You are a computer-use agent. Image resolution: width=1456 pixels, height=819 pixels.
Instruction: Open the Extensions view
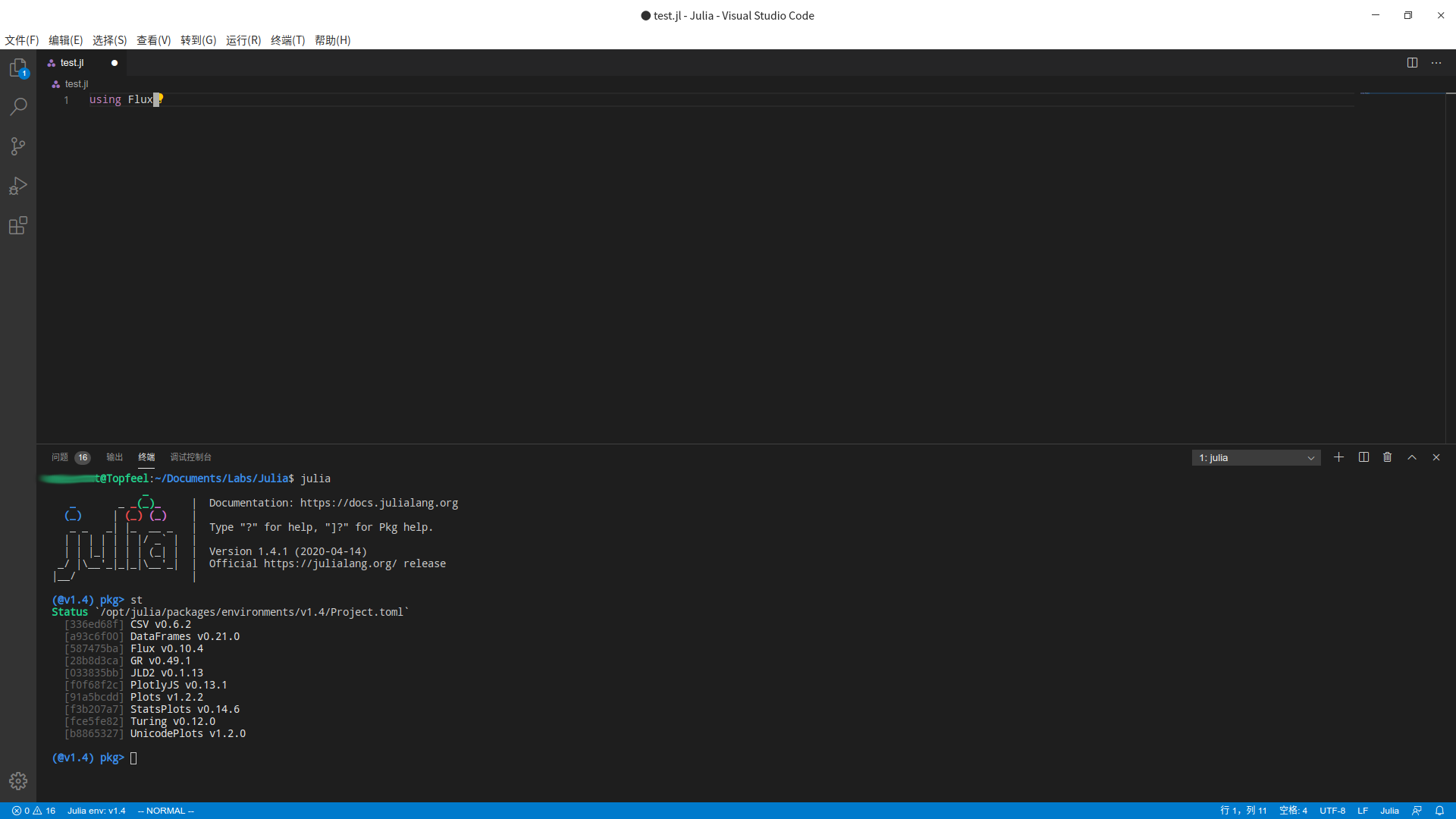point(18,225)
